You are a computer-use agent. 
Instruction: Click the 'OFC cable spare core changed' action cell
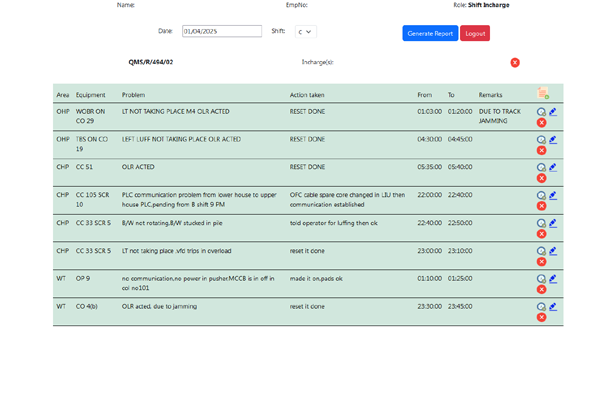(x=347, y=199)
